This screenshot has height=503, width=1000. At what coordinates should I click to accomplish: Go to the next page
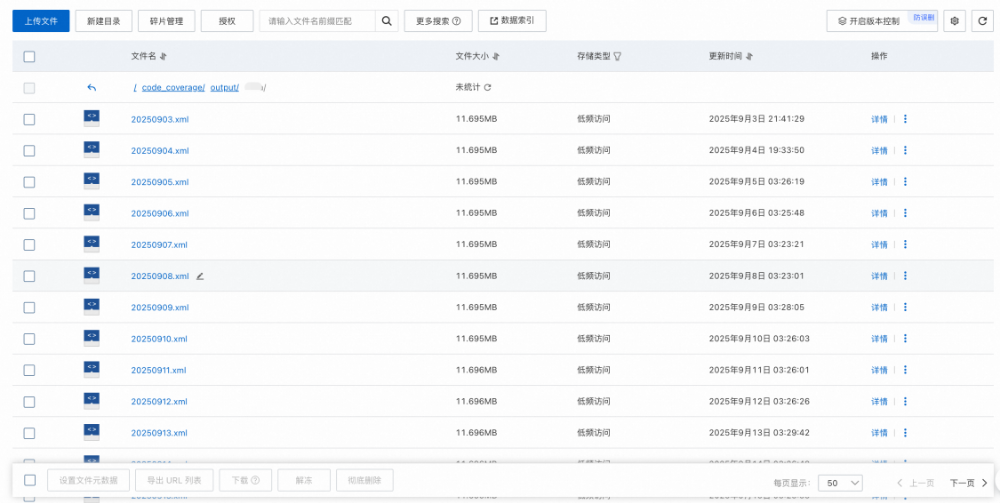click(x=968, y=482)
